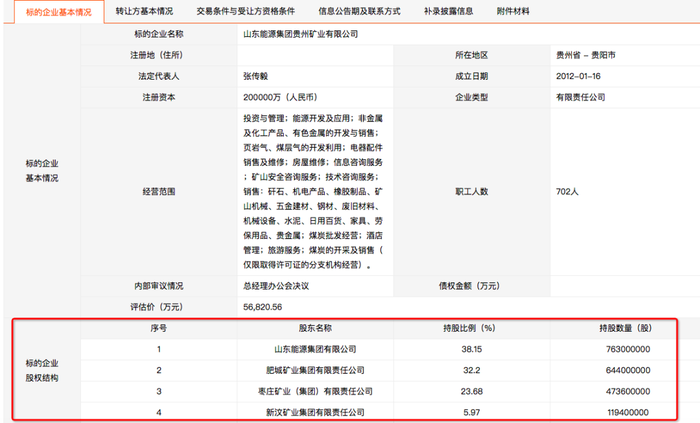700x423 pixels.
Task: Select company name 山东能源集团贵州矿业有限公司
Action: coord(300,34)
